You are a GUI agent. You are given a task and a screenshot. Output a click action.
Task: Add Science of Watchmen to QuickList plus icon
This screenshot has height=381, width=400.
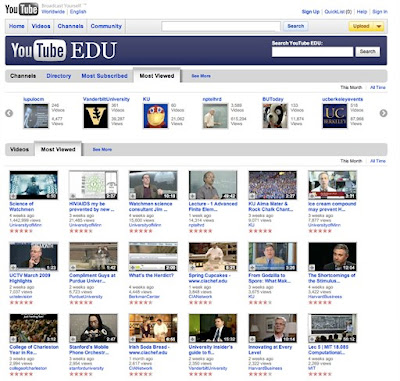pyautogui.click(x=13, y=196)
